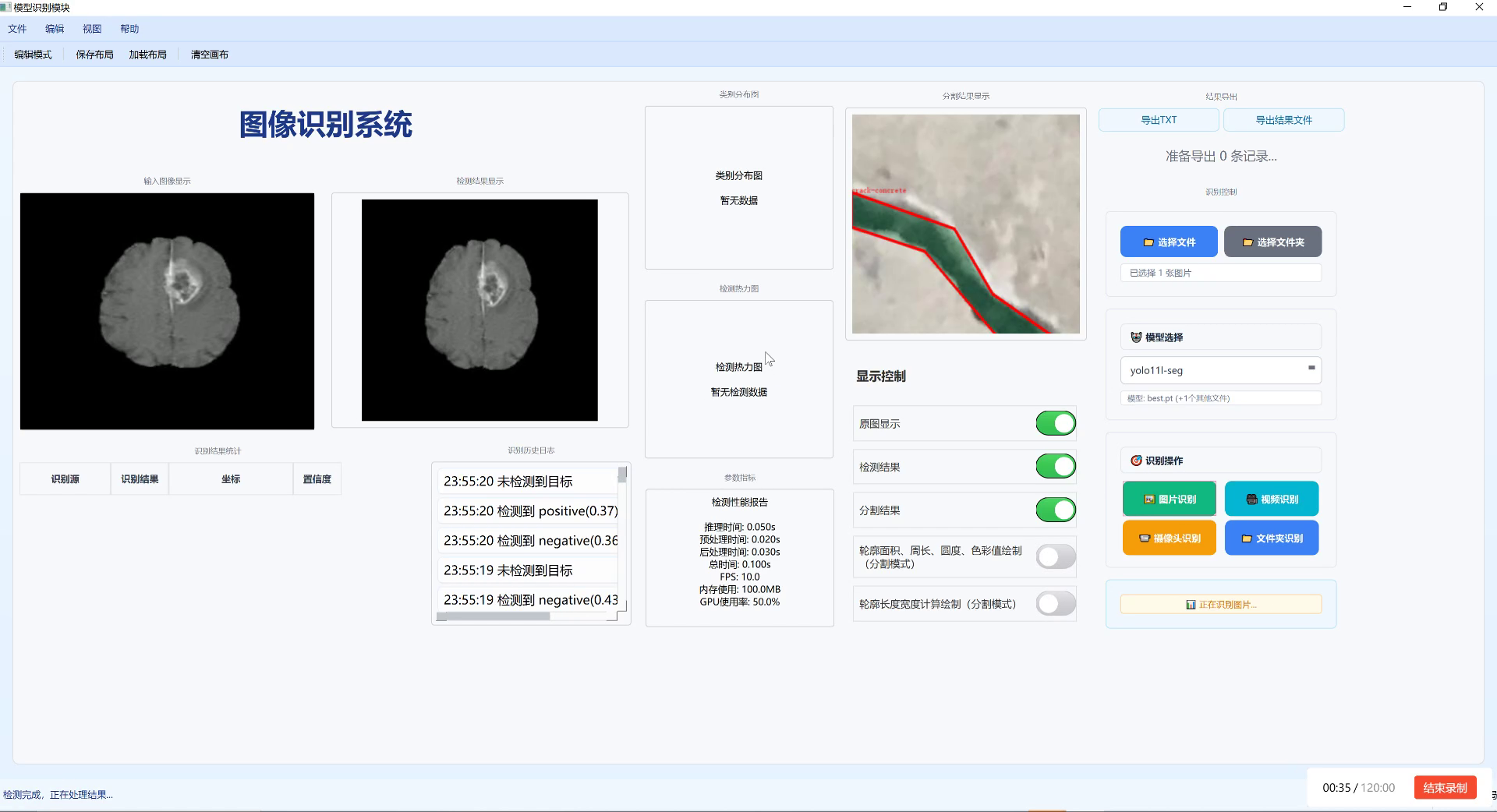
Task: Select log entry 23:55:20 检测到 positive(0.37)
Action: pos(527,511)
